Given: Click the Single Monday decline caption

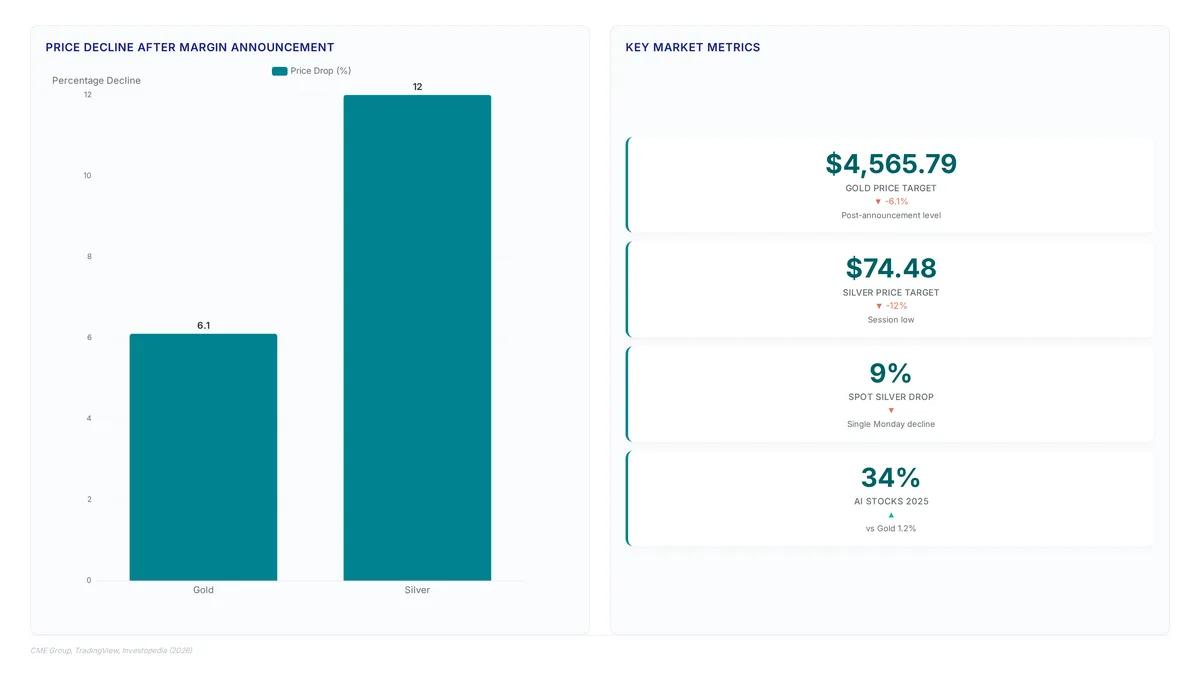Looking at the screenshot, I should [891, 424].
